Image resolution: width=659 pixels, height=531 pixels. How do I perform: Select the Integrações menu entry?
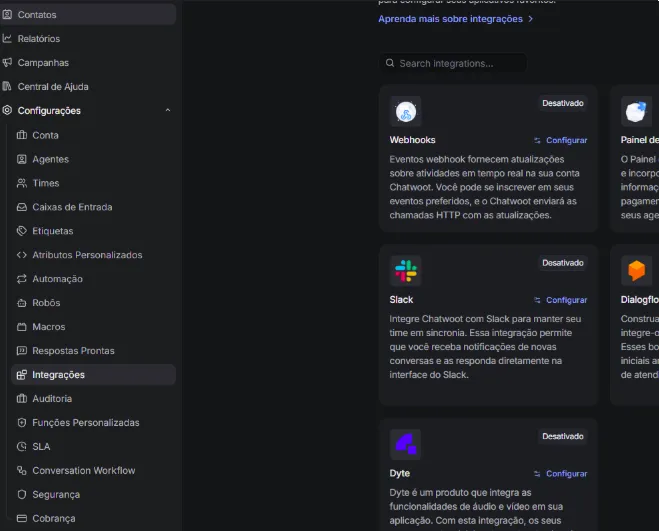(93, 375)
